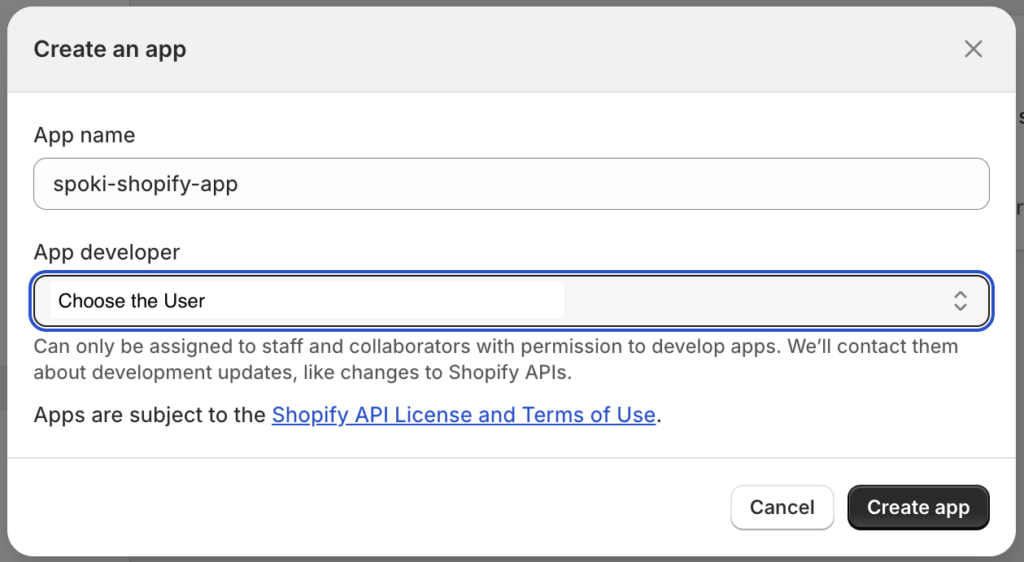The height and width of the screenshot is (562, 1024).
Task: Click the "App name" field label
Action: 84,135
